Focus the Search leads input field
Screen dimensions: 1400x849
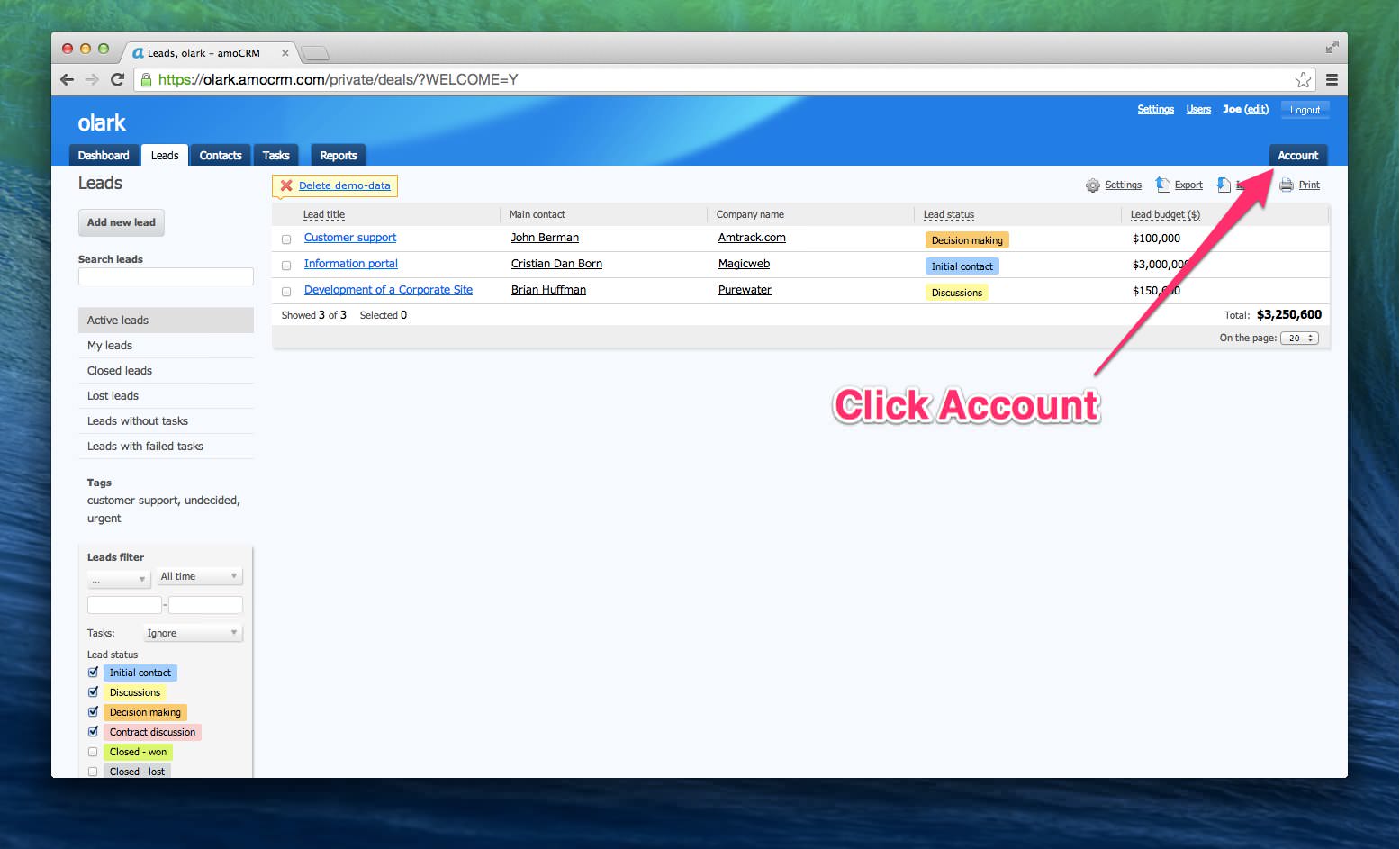tap(166, 276)
